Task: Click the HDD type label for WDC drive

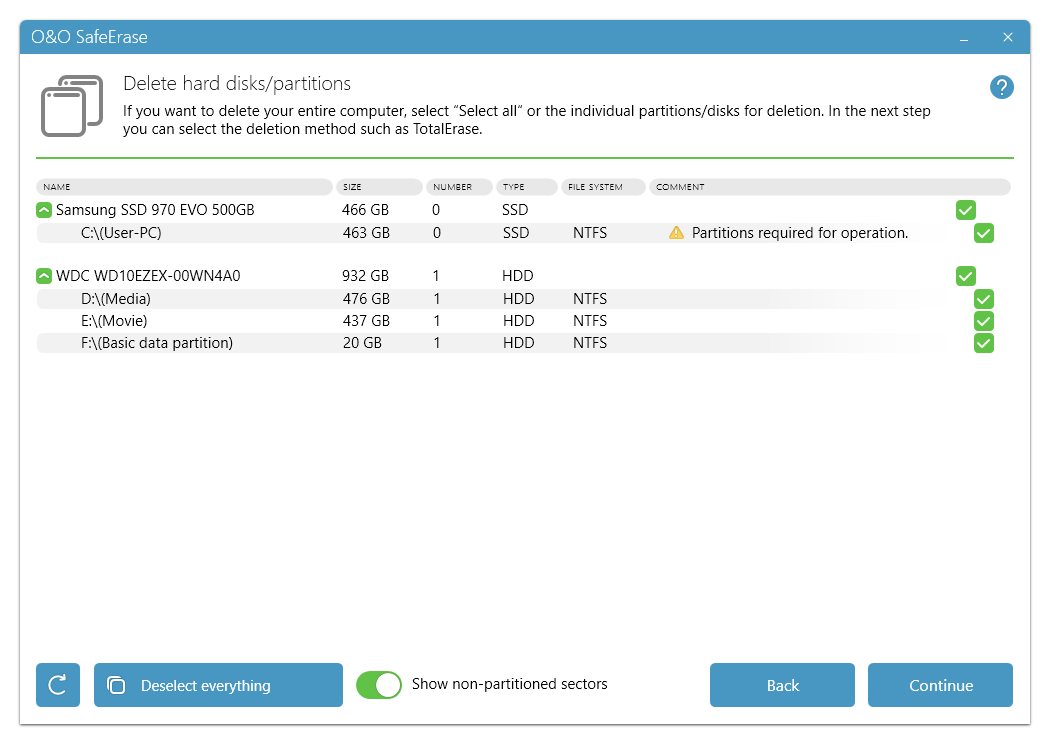Action: 515,275
